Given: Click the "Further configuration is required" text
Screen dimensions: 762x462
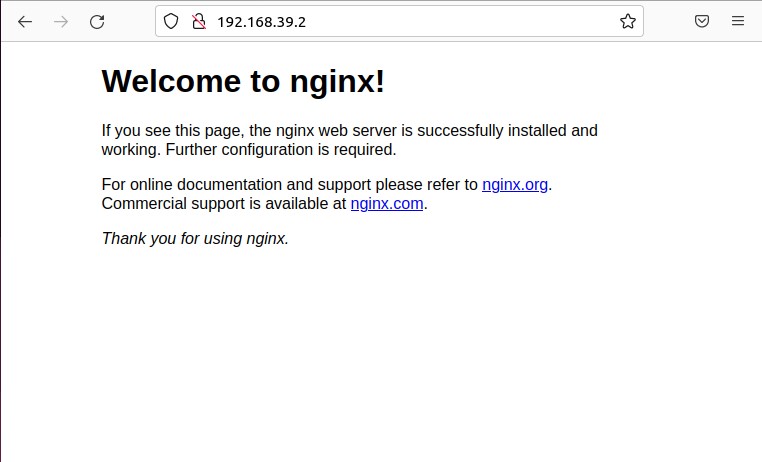Looking at the screenshot, I should click(280, 150).
